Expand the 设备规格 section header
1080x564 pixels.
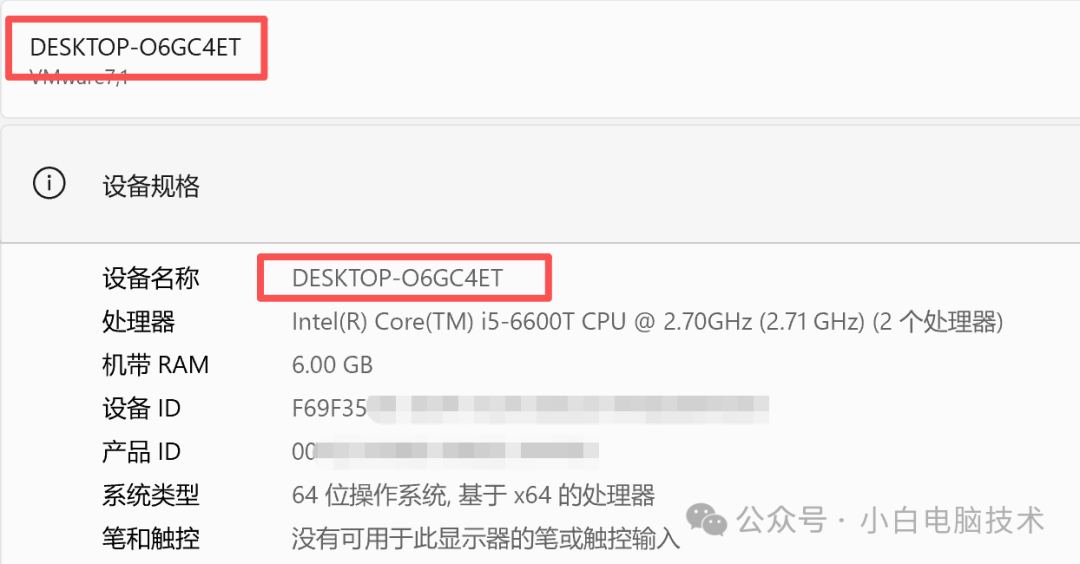(x=540, y=185)
